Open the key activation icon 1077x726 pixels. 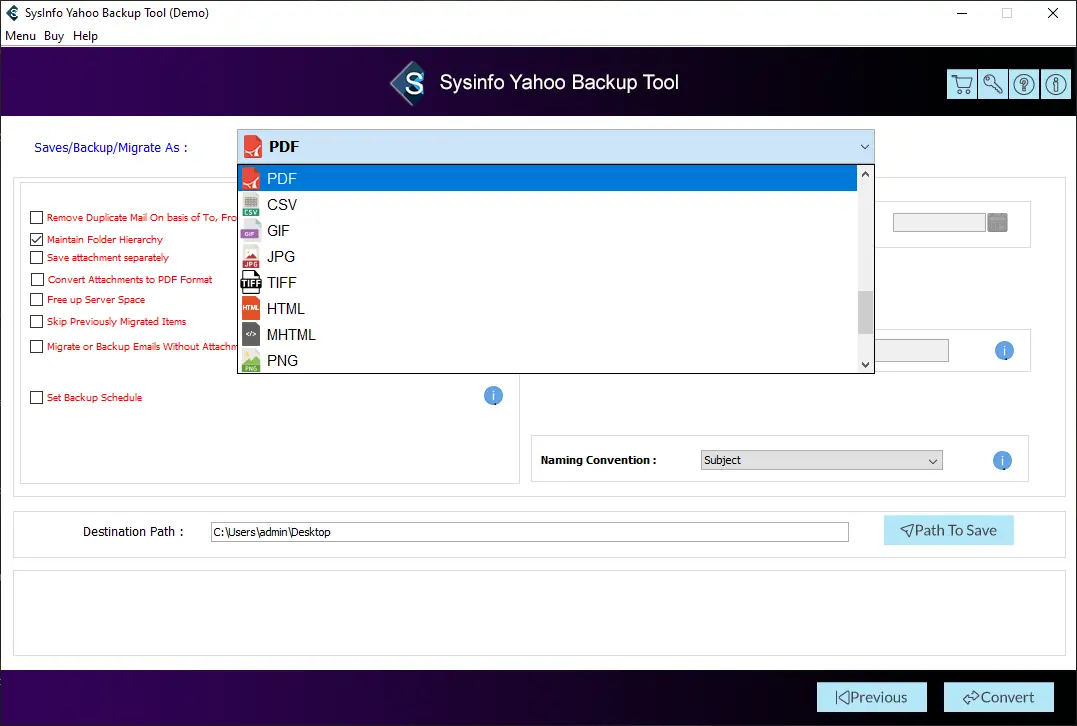pos(993,85)
